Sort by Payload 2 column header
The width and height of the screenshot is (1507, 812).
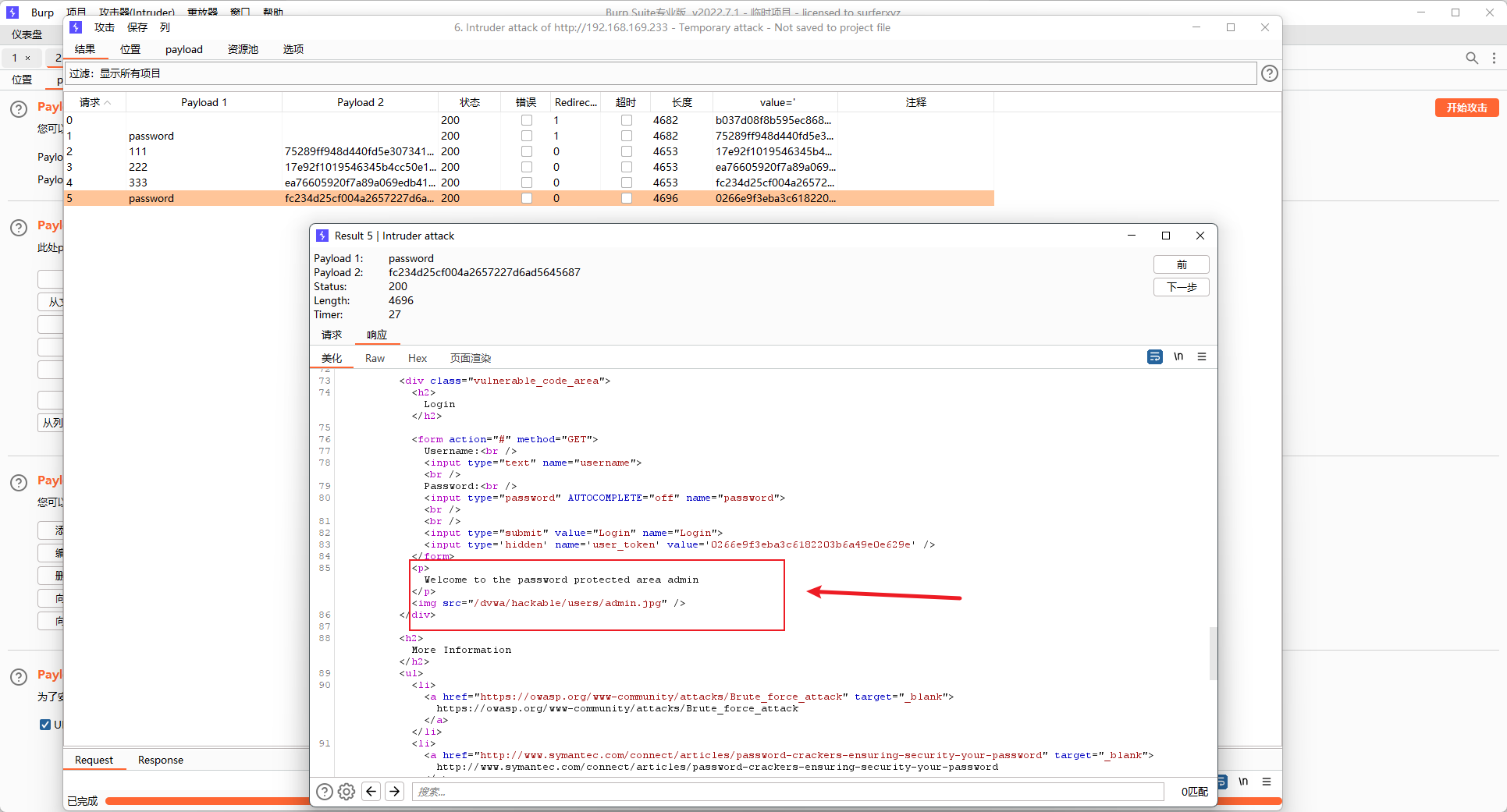pyautogui.click(x=361, y=102)
